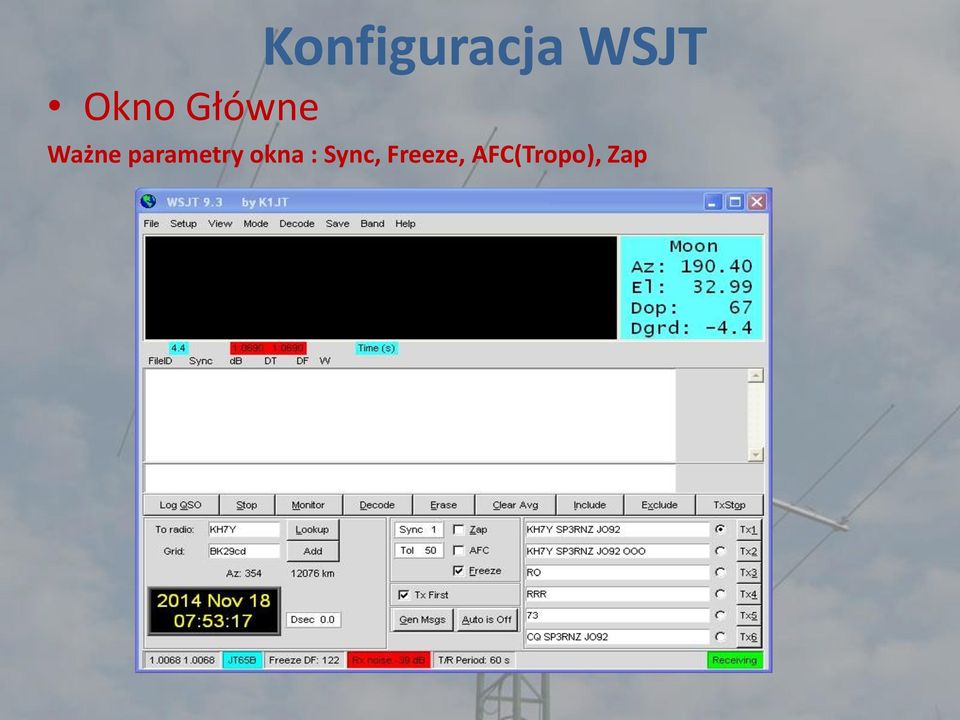Click the Add button

[312, 551]
